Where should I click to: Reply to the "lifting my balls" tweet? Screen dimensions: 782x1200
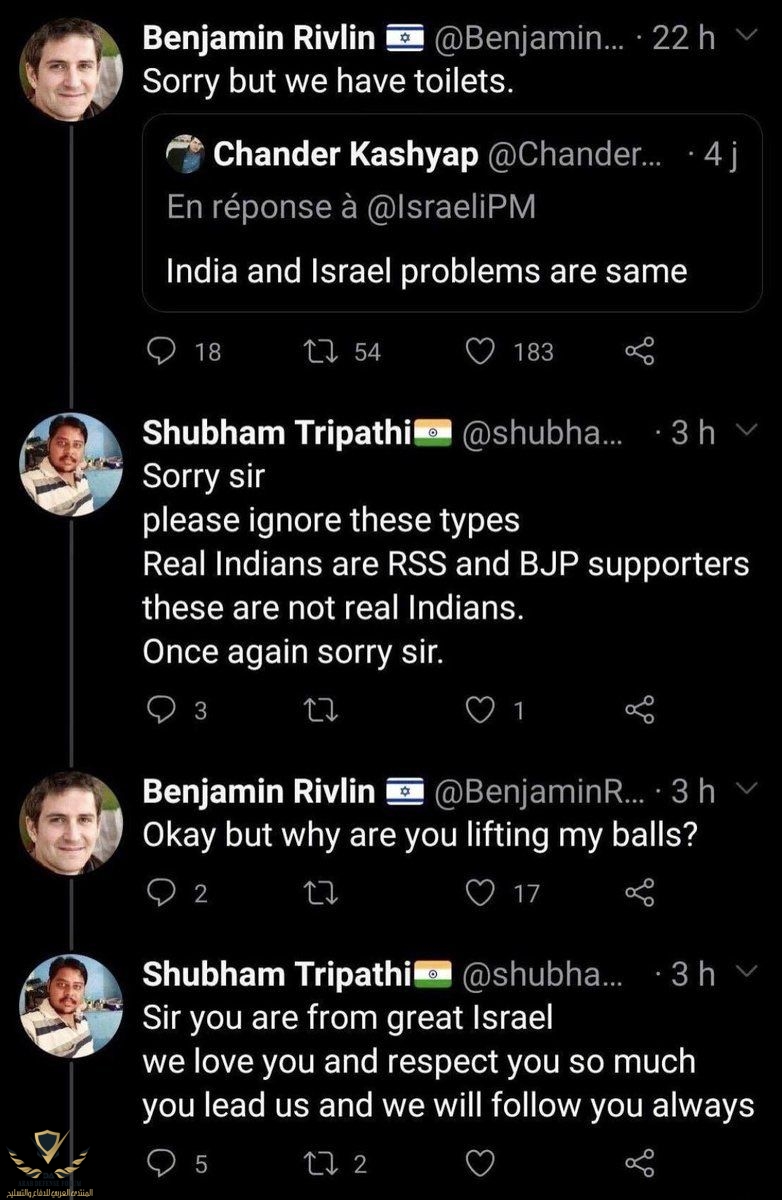pos(161,891)
